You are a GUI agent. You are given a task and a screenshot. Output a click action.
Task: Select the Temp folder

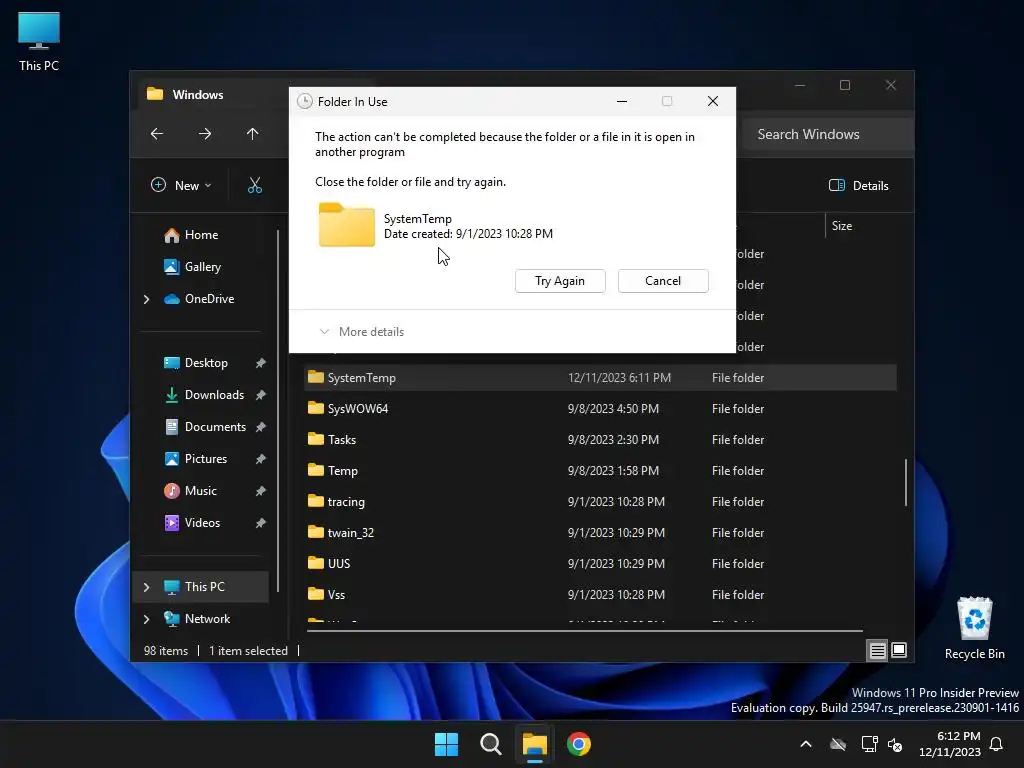[x=600, y=471]
